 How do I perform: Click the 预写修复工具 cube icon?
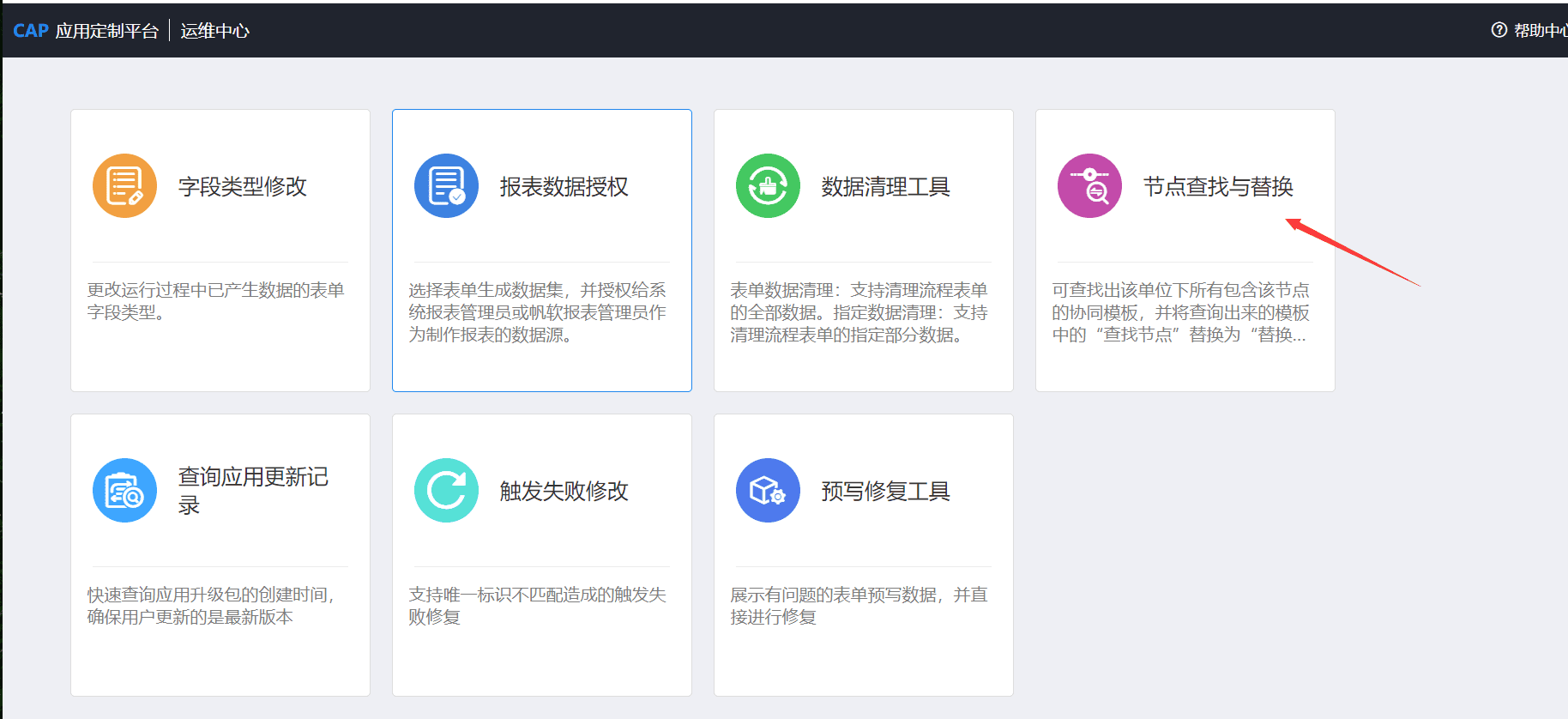point(768,490)
